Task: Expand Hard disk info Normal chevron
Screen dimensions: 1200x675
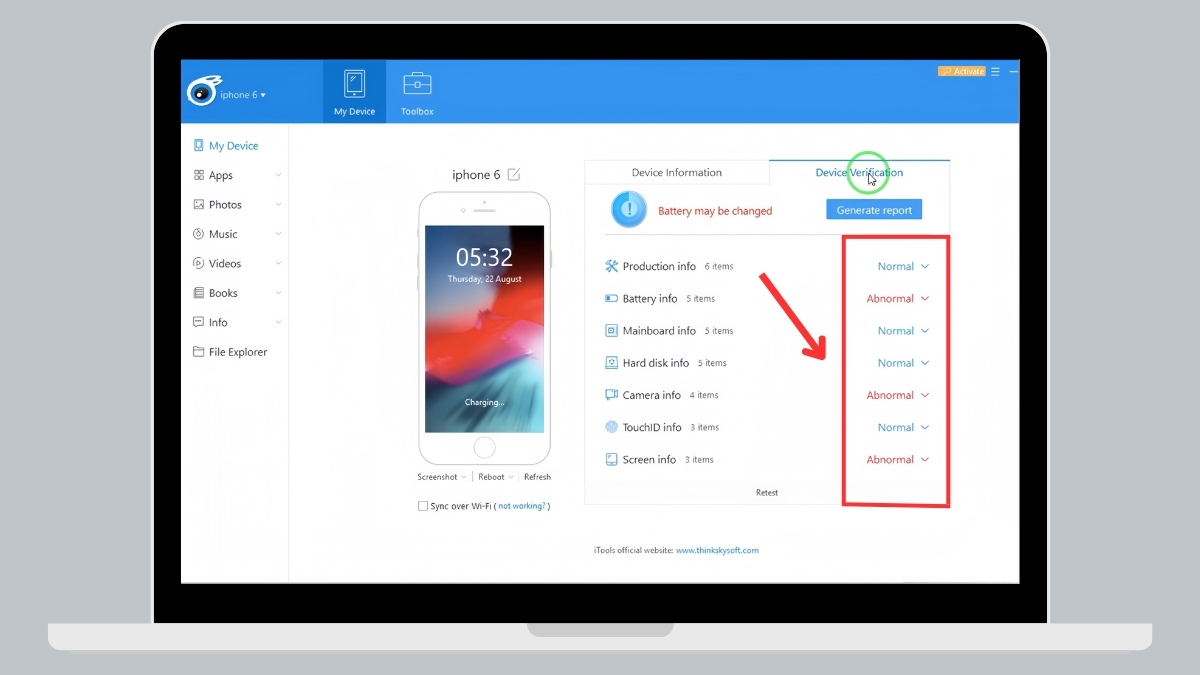Action: click(x=925, y=363)
